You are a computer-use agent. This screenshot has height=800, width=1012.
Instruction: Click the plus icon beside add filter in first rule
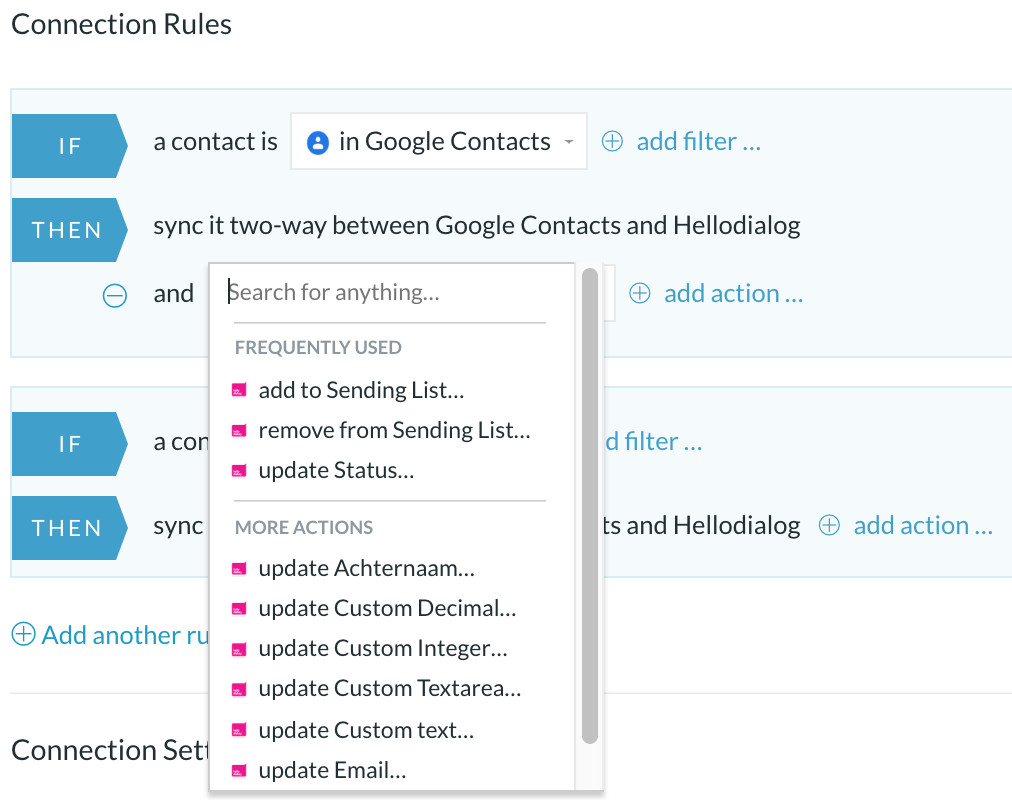[x=612, y=141]
